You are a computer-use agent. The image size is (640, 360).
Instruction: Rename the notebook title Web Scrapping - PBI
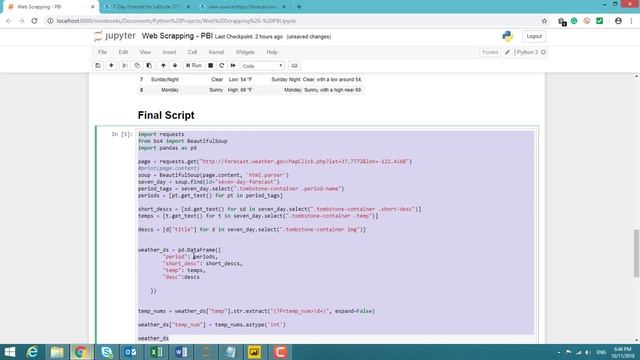(x=177, y=36)
